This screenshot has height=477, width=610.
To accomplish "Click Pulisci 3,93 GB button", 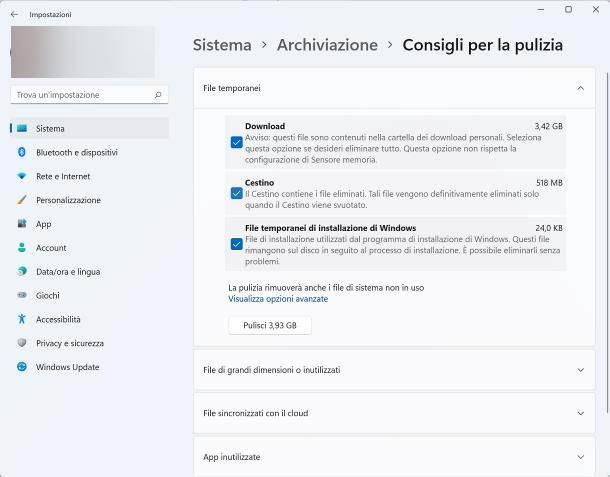I will (270, 325).
